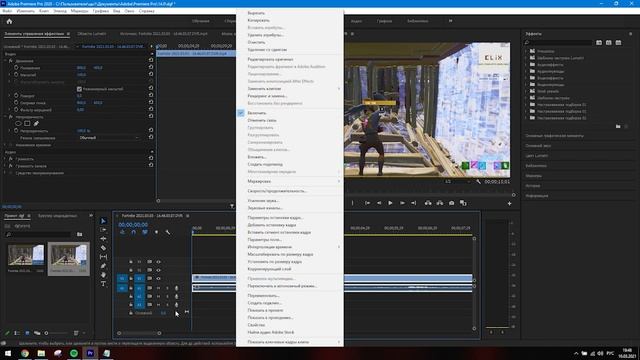Screen dimensions: 640x360
Task: Expand the Video Effects folder in Effects
Action: pos(526,78)
